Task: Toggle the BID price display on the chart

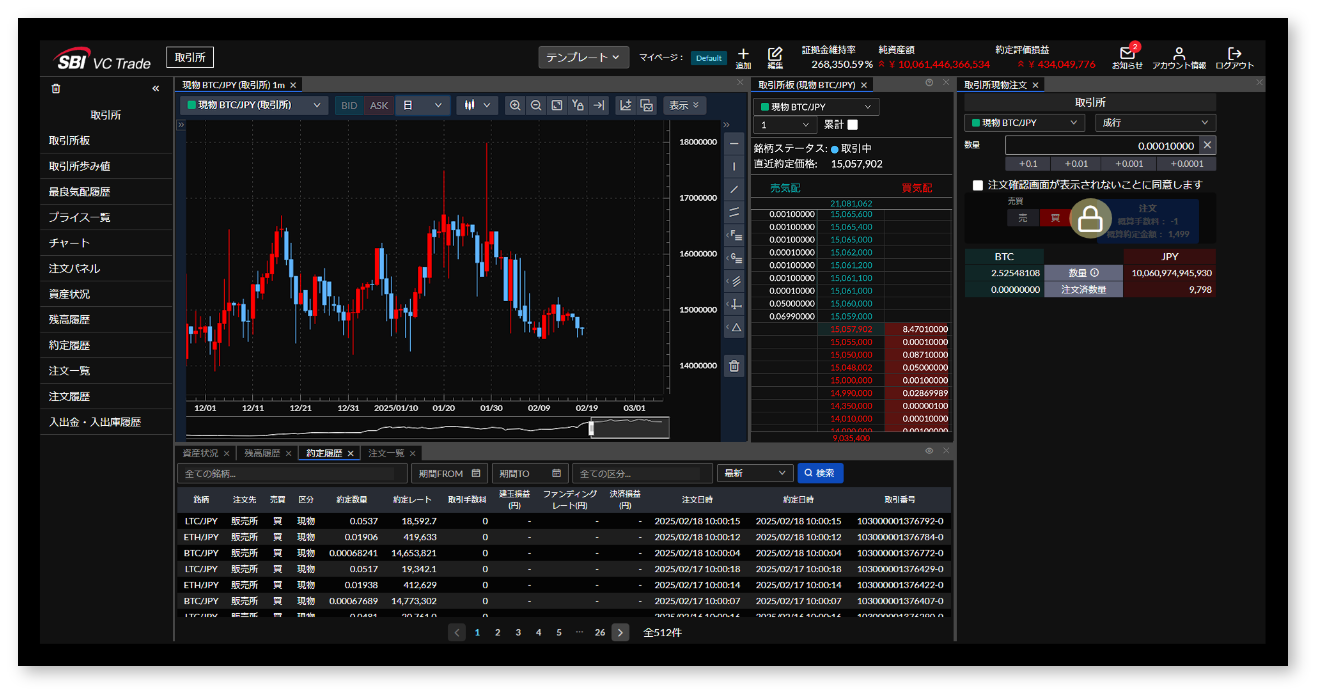Action: tap(348, 104)
